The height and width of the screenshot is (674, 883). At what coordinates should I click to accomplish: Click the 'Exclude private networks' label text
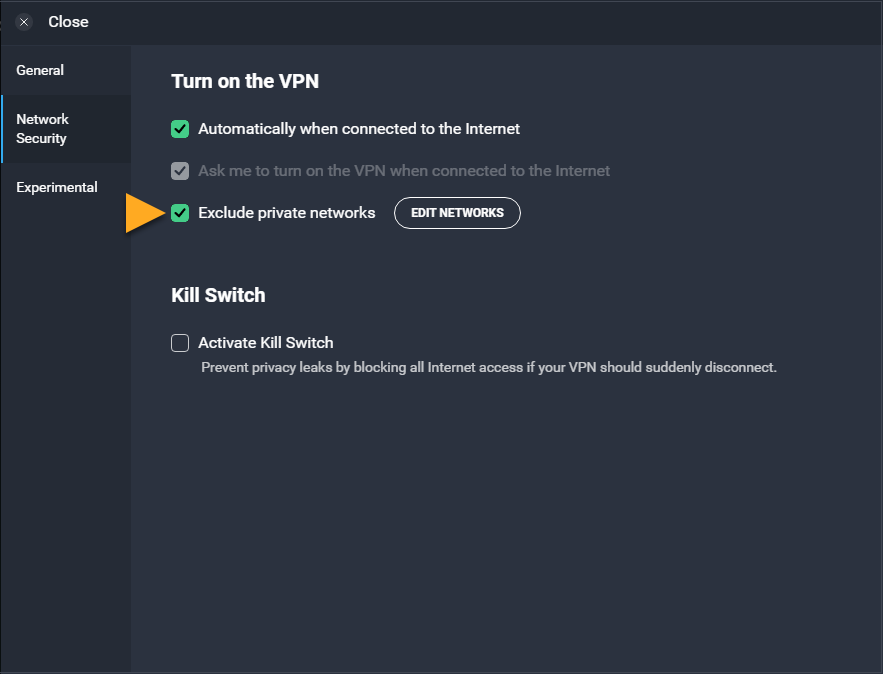point(287,213)
